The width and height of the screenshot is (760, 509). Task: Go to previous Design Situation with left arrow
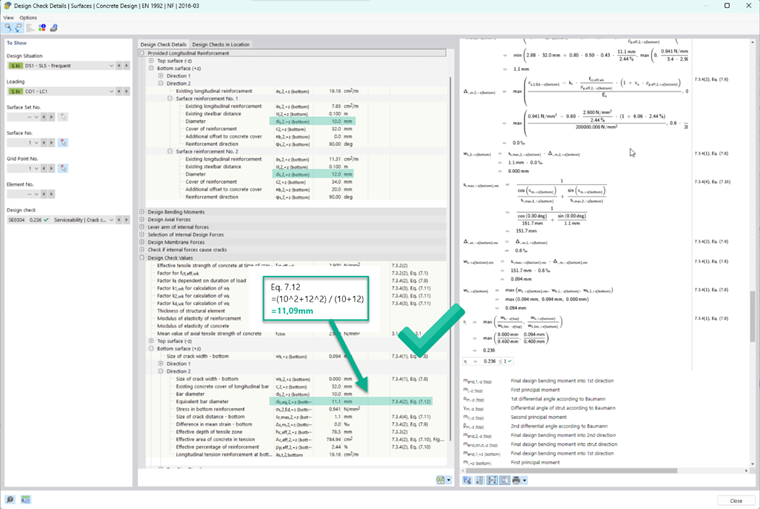pos(119,65)
